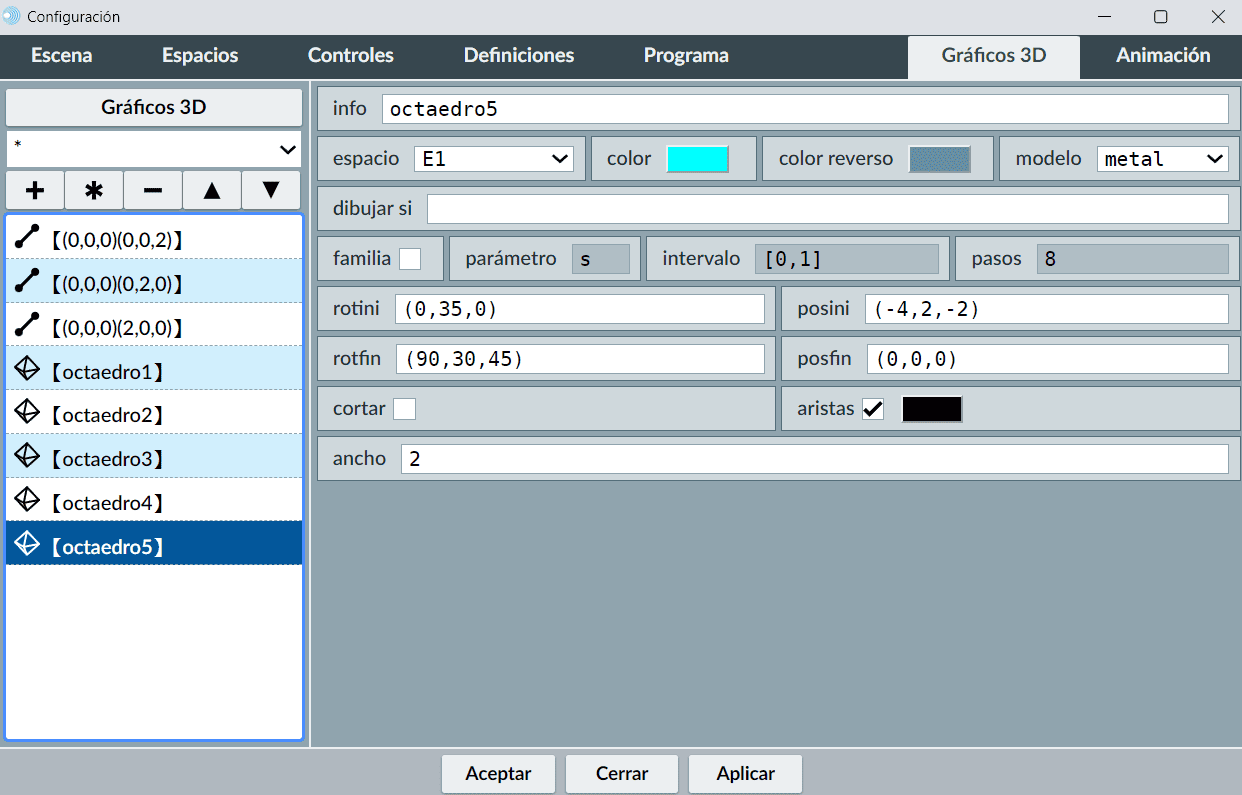This screenshot has width=1242, height=795.
Task: Move item up with up arrow
Action: point(212,190)
